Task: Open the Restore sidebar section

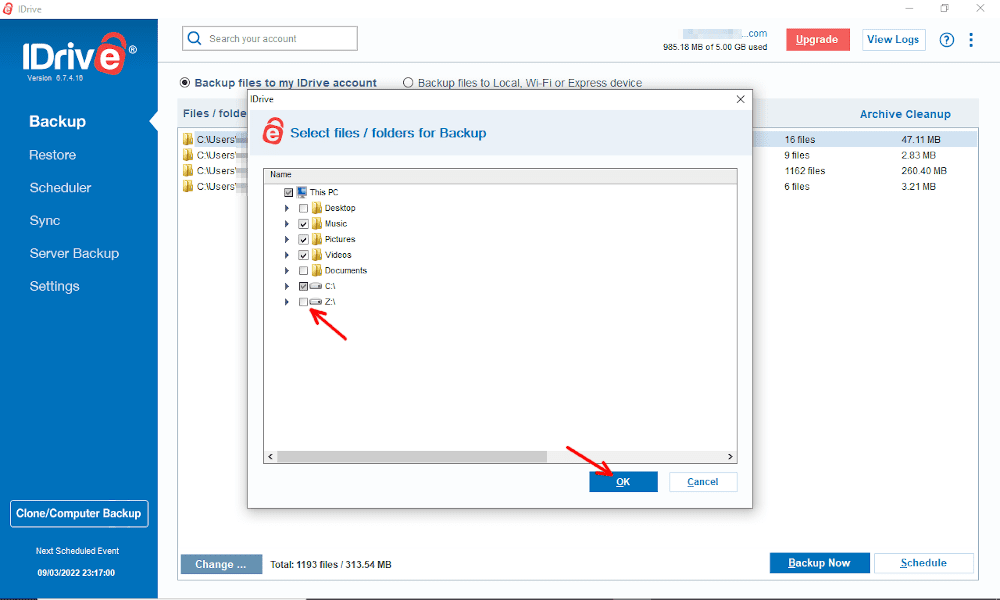Action: (x=52, y=155)
